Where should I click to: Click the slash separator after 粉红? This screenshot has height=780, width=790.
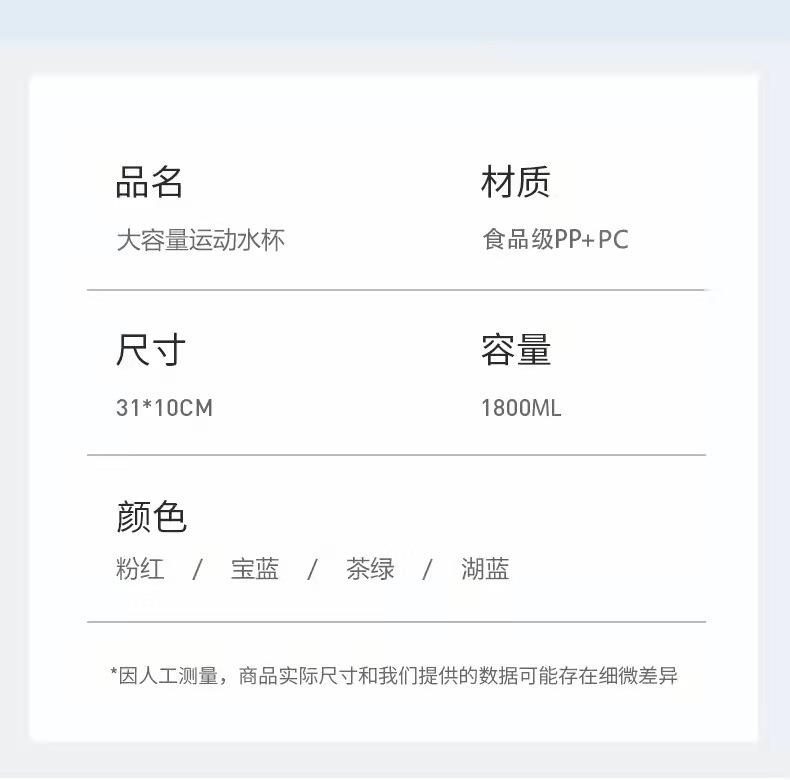(x=197, y=570)
